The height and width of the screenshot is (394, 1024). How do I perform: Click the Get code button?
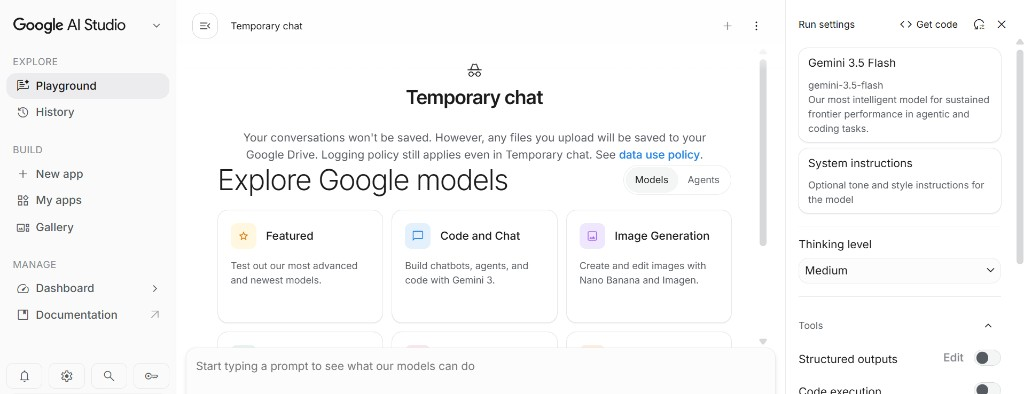[x=928, y=24]
